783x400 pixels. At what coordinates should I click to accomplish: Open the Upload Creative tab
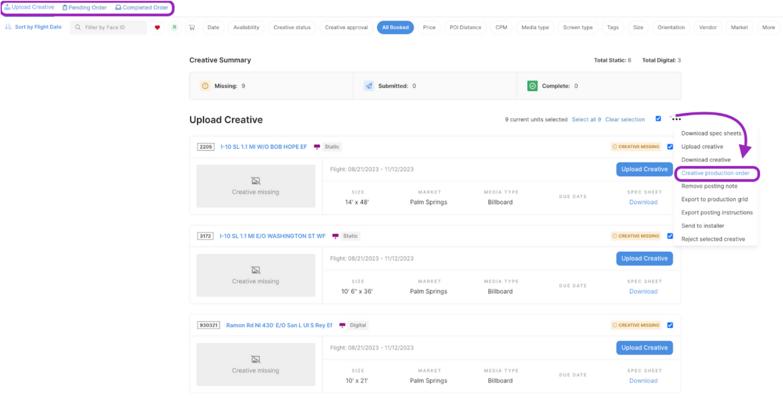coord(29,7)
